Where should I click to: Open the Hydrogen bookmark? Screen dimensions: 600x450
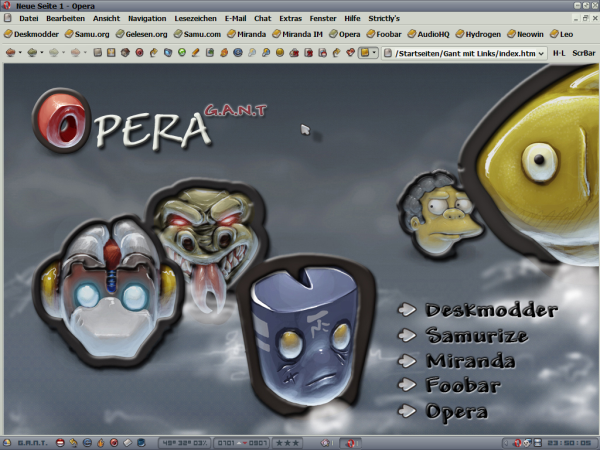tap(478, 34)
